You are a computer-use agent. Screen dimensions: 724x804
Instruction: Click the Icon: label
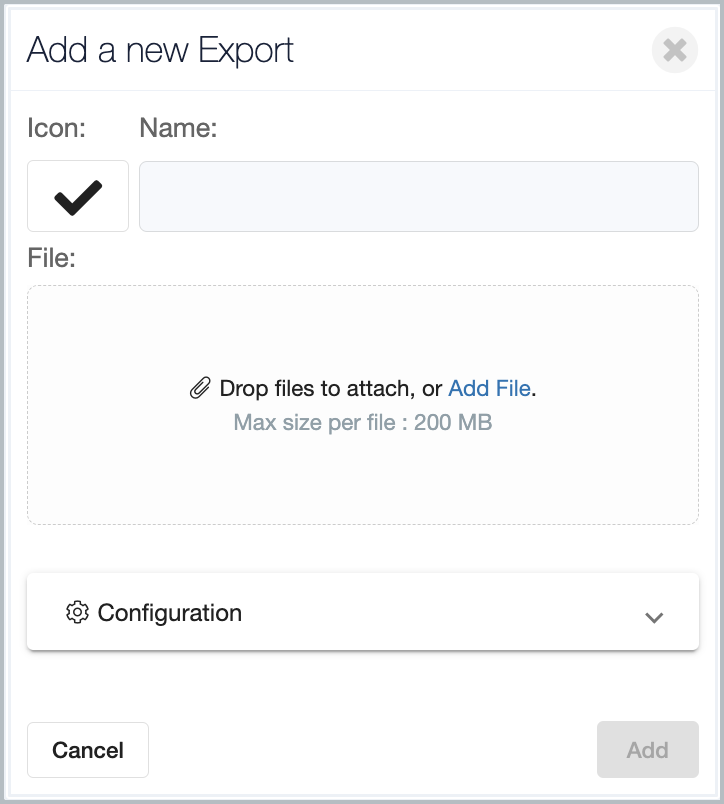pyautogui.click(x=56, y=128)
